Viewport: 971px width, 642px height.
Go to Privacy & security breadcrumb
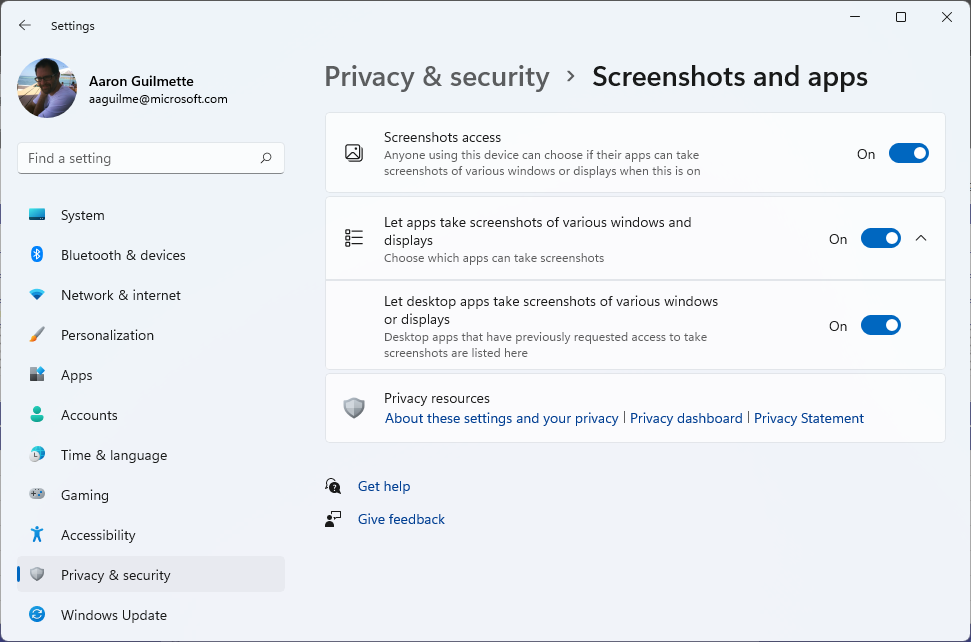[437, 77]
